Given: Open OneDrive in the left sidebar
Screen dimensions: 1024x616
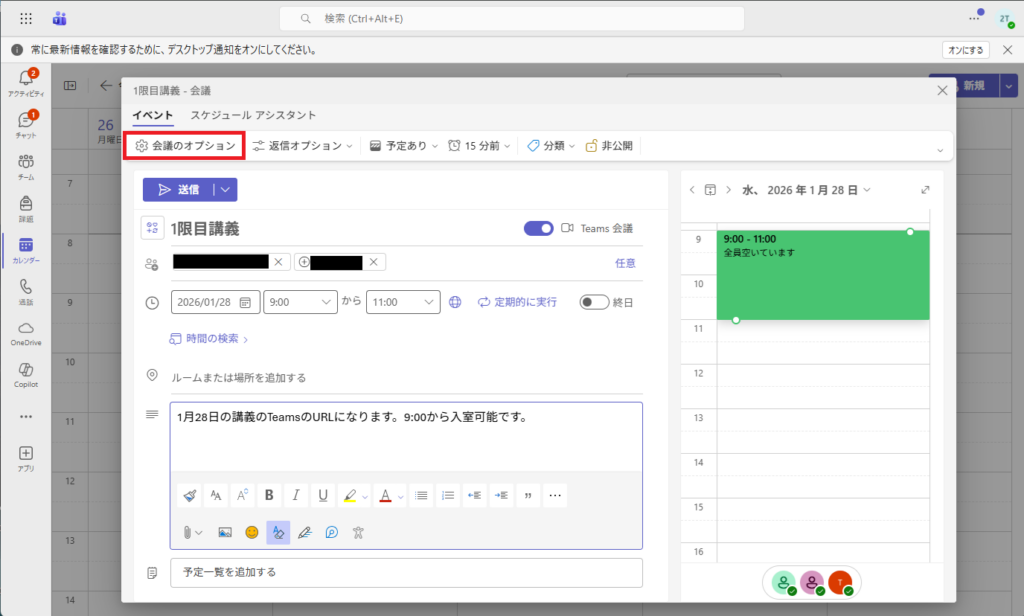Looking at the screenshot, I should pos(25,333).
